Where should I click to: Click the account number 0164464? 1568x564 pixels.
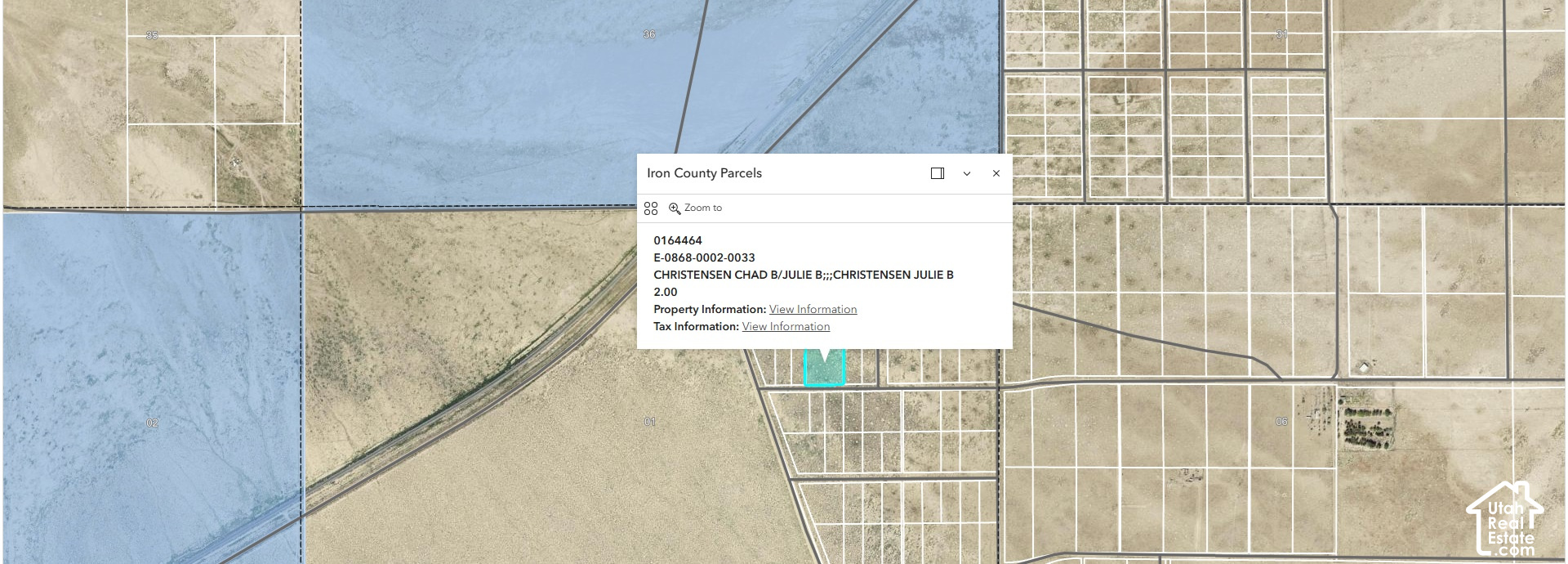coord(678,240)
